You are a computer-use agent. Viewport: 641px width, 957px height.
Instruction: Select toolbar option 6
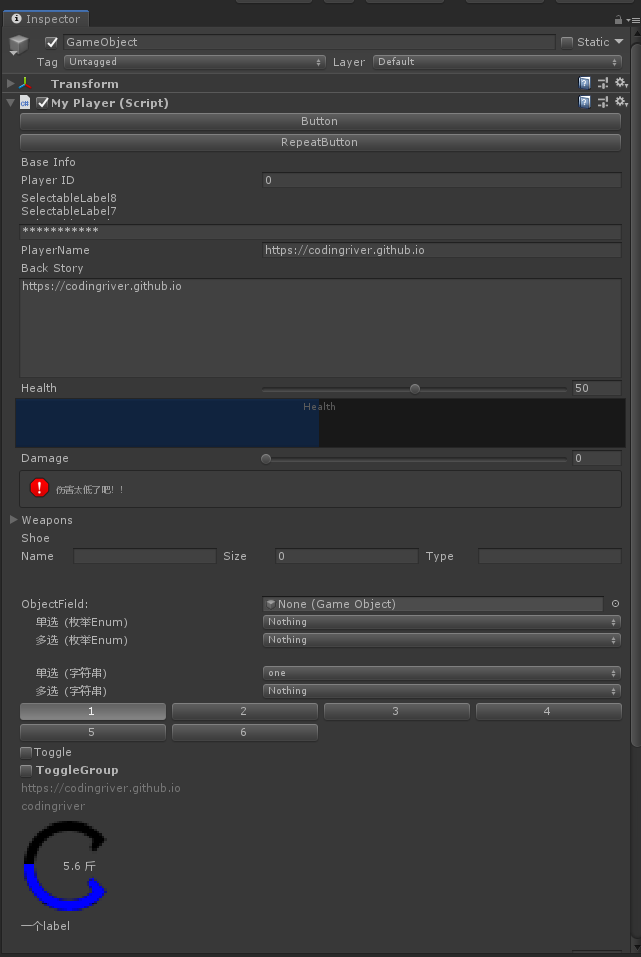[x=245, y=732]
